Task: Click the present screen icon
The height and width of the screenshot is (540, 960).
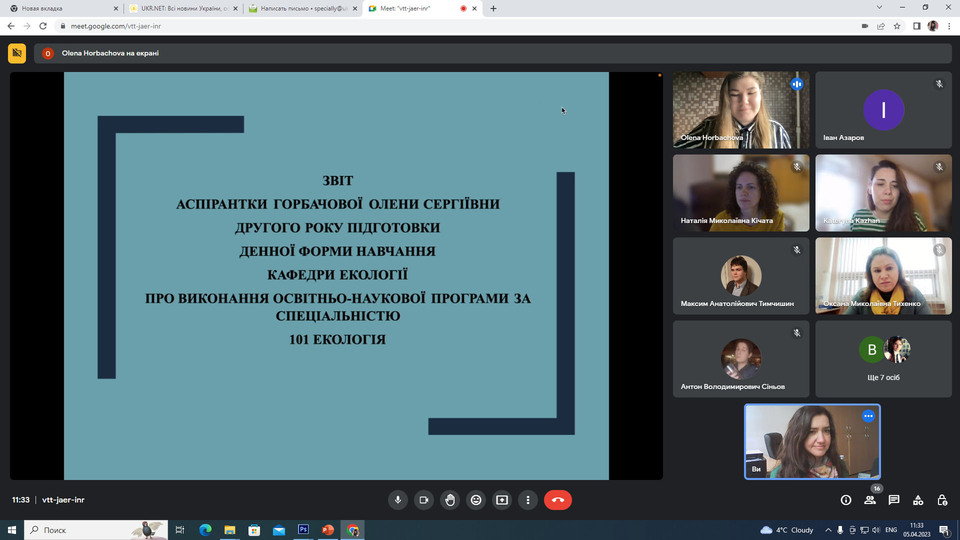Action: pyautogui.click(x=502, y=500)
